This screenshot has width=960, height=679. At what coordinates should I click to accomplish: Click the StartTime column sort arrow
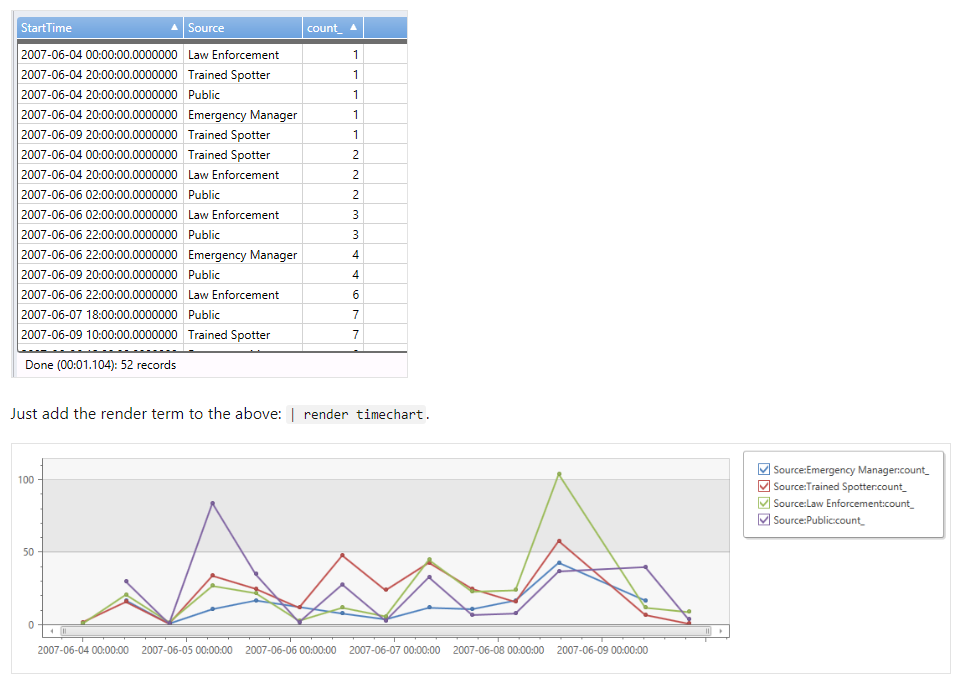pos(174,27)
